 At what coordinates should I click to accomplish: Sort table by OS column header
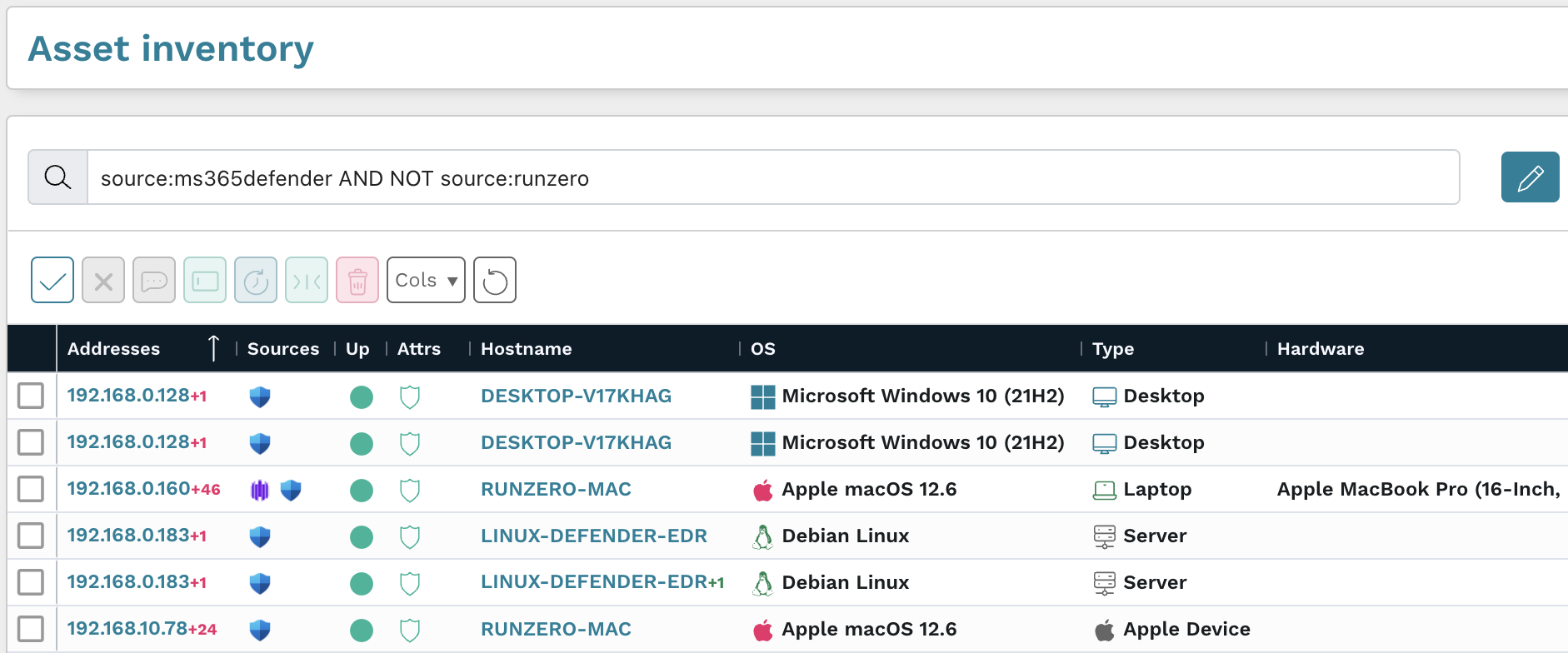click(x=762, y=349)
